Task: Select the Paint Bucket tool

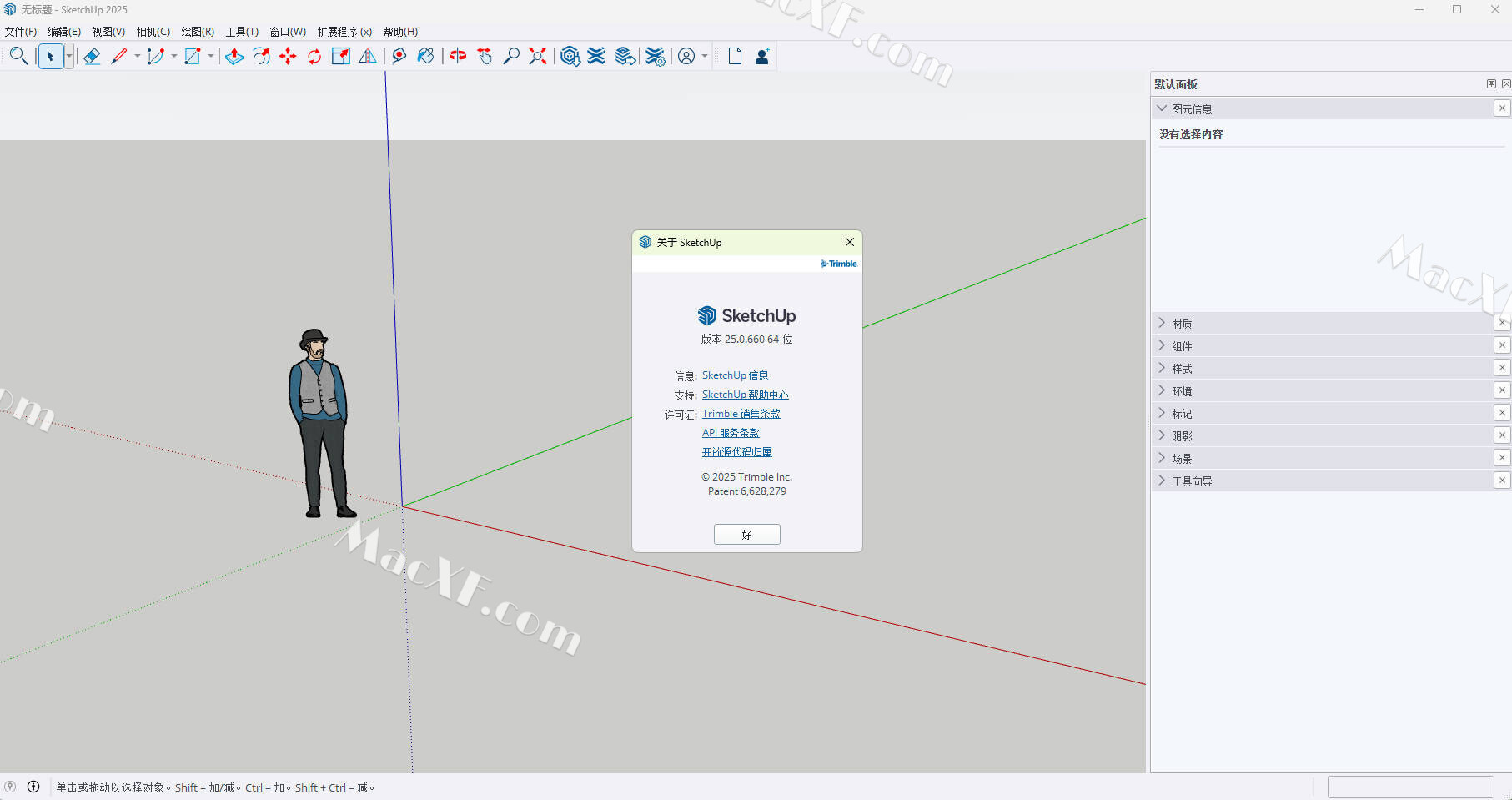Action: tap(426, 56)
